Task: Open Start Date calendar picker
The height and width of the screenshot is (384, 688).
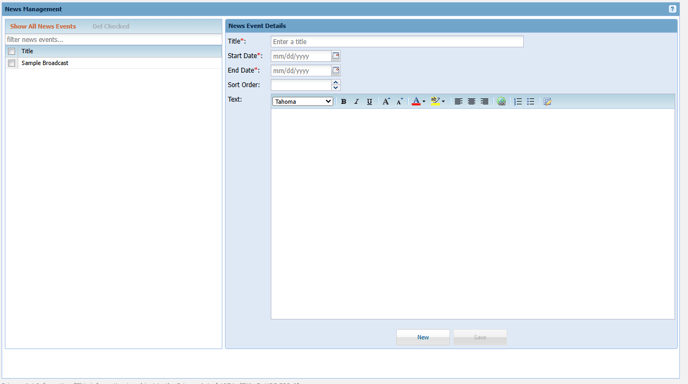Action: coord(336,56)
